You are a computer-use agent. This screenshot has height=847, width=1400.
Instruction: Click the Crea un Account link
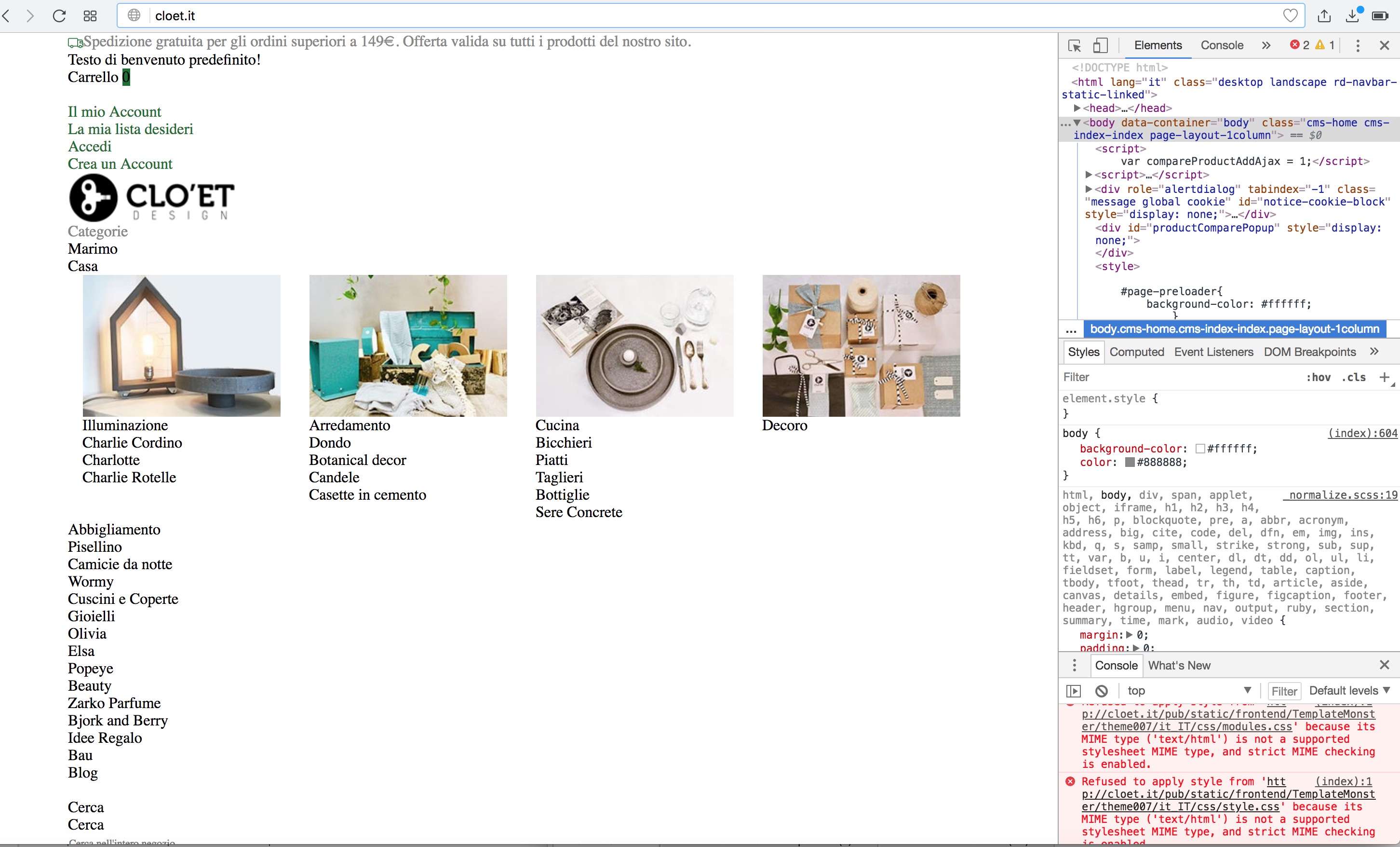pos(120,164)
